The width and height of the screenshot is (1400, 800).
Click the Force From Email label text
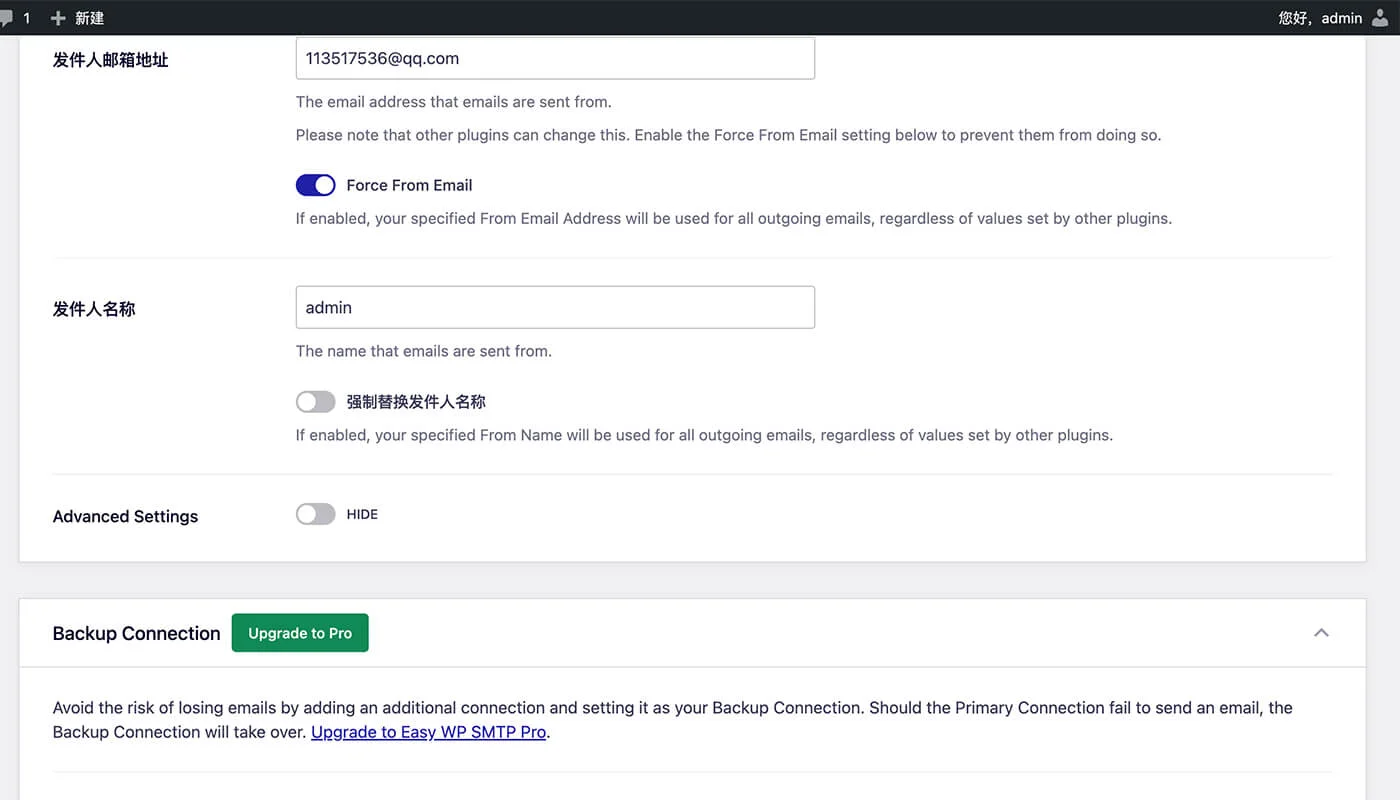pos(409,185)
